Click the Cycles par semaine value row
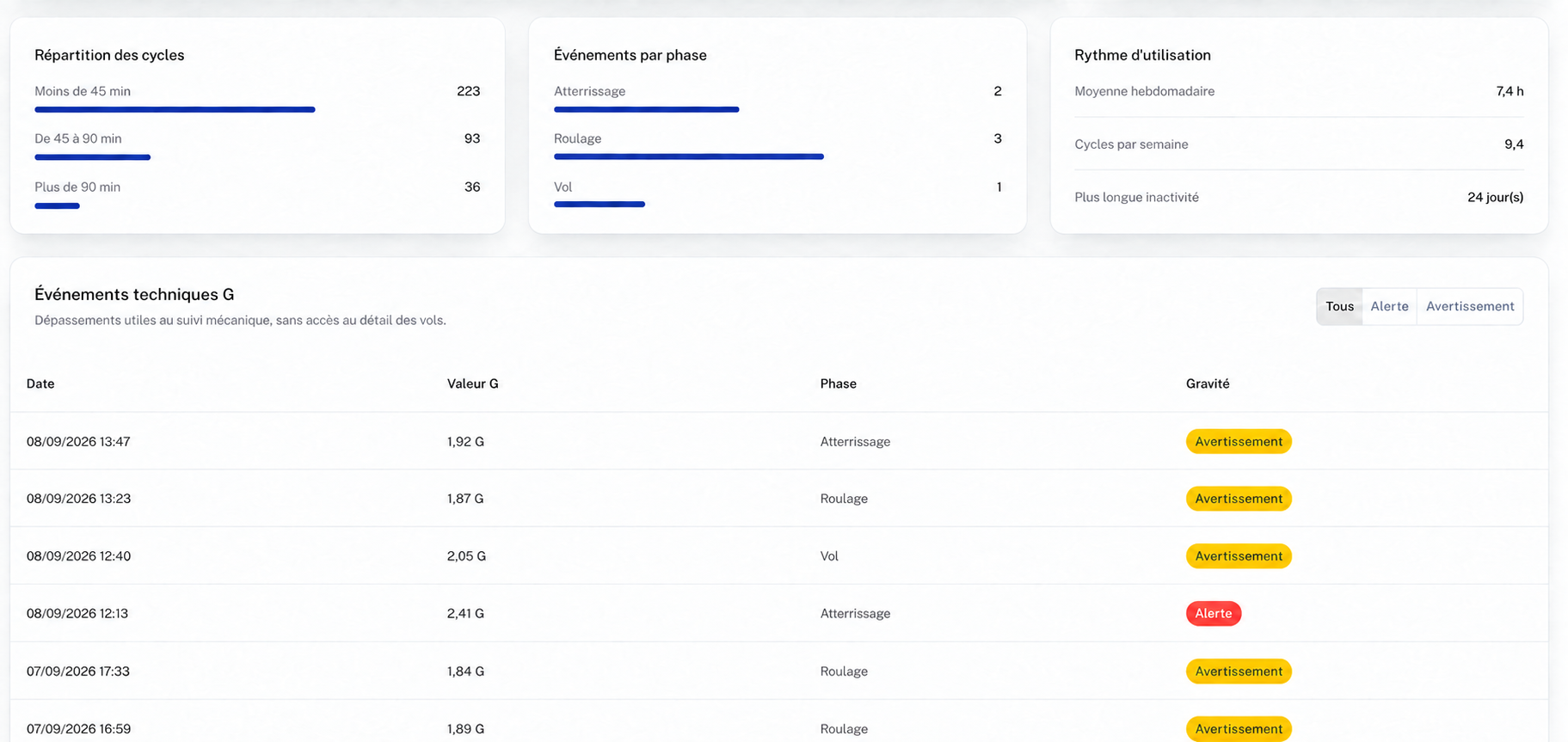 tap(1299, 144)
